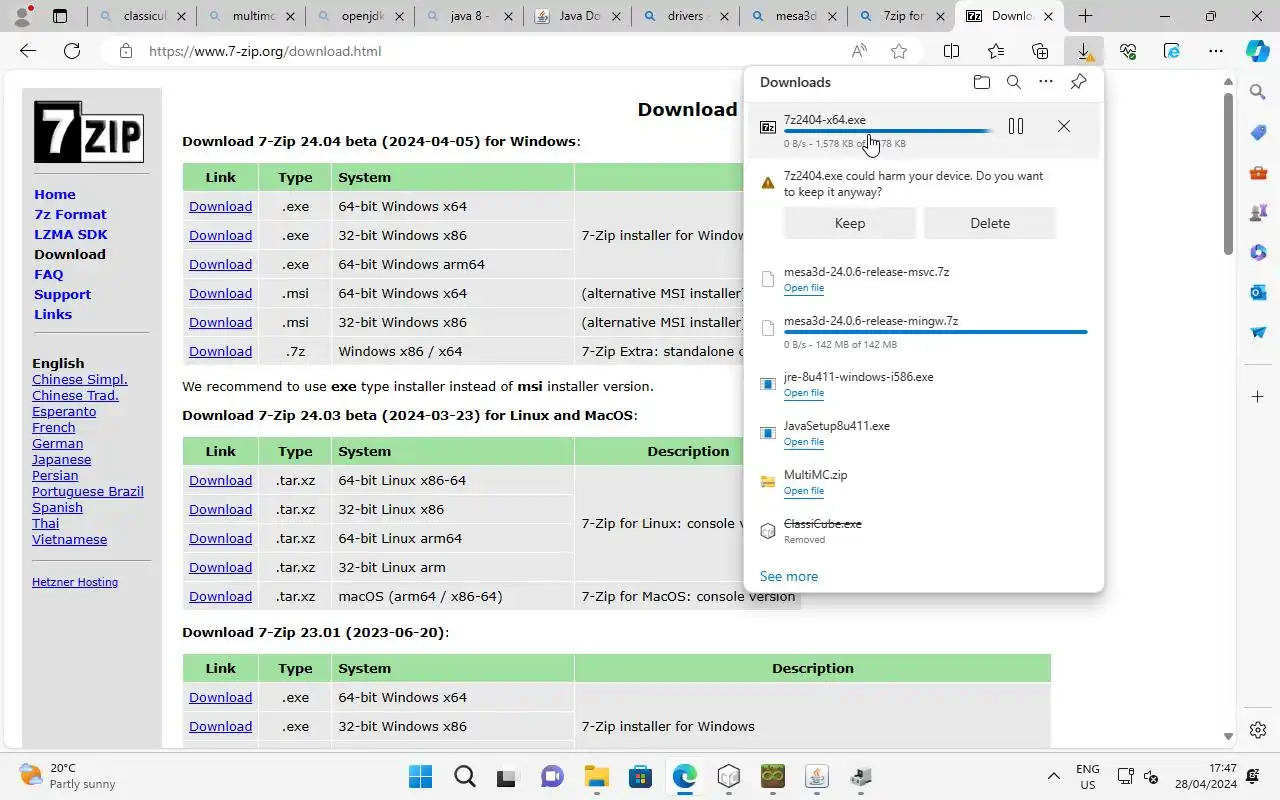Image resolution: width=1280 pixels, height=800 pixels.
Task: Refresh the current page
Action: coord(72,51)
